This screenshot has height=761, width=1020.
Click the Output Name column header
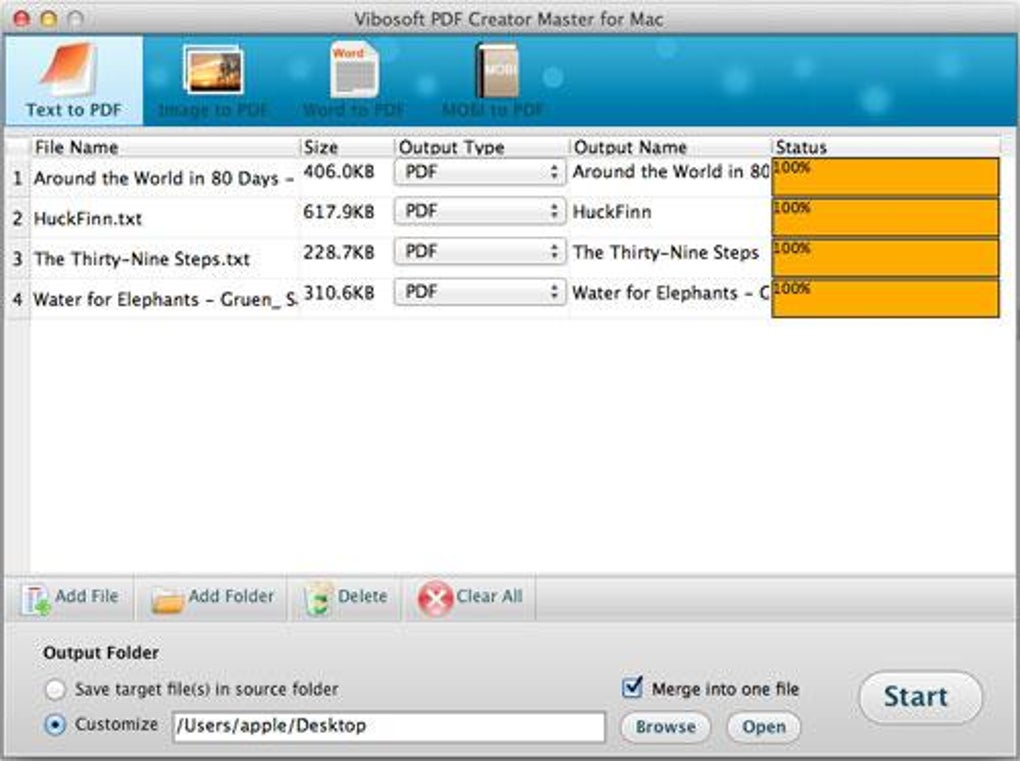point(670,147)
